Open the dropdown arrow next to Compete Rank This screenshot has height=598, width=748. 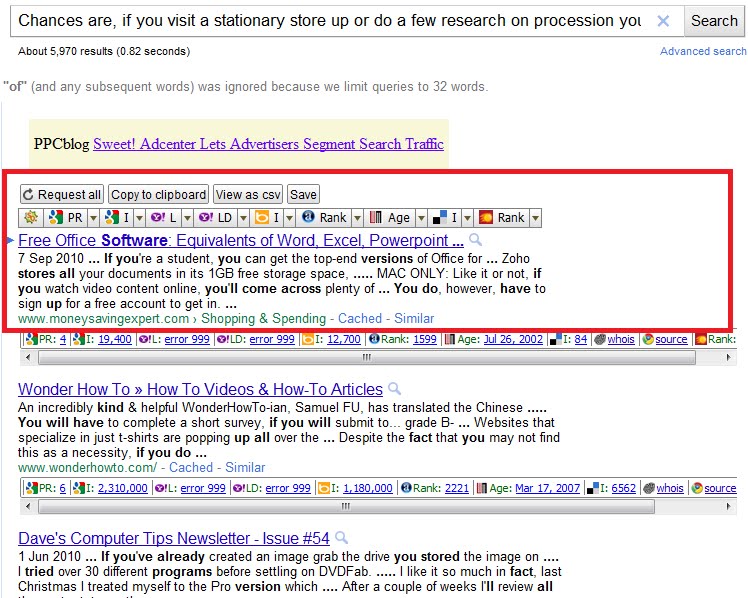pyautogui.click(x=536, y=218)
